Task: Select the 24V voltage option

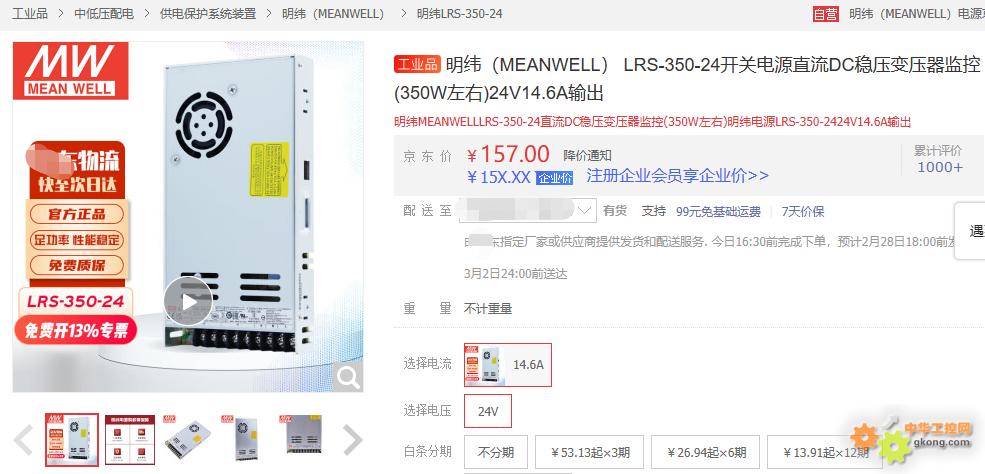Action: point(488,411)
